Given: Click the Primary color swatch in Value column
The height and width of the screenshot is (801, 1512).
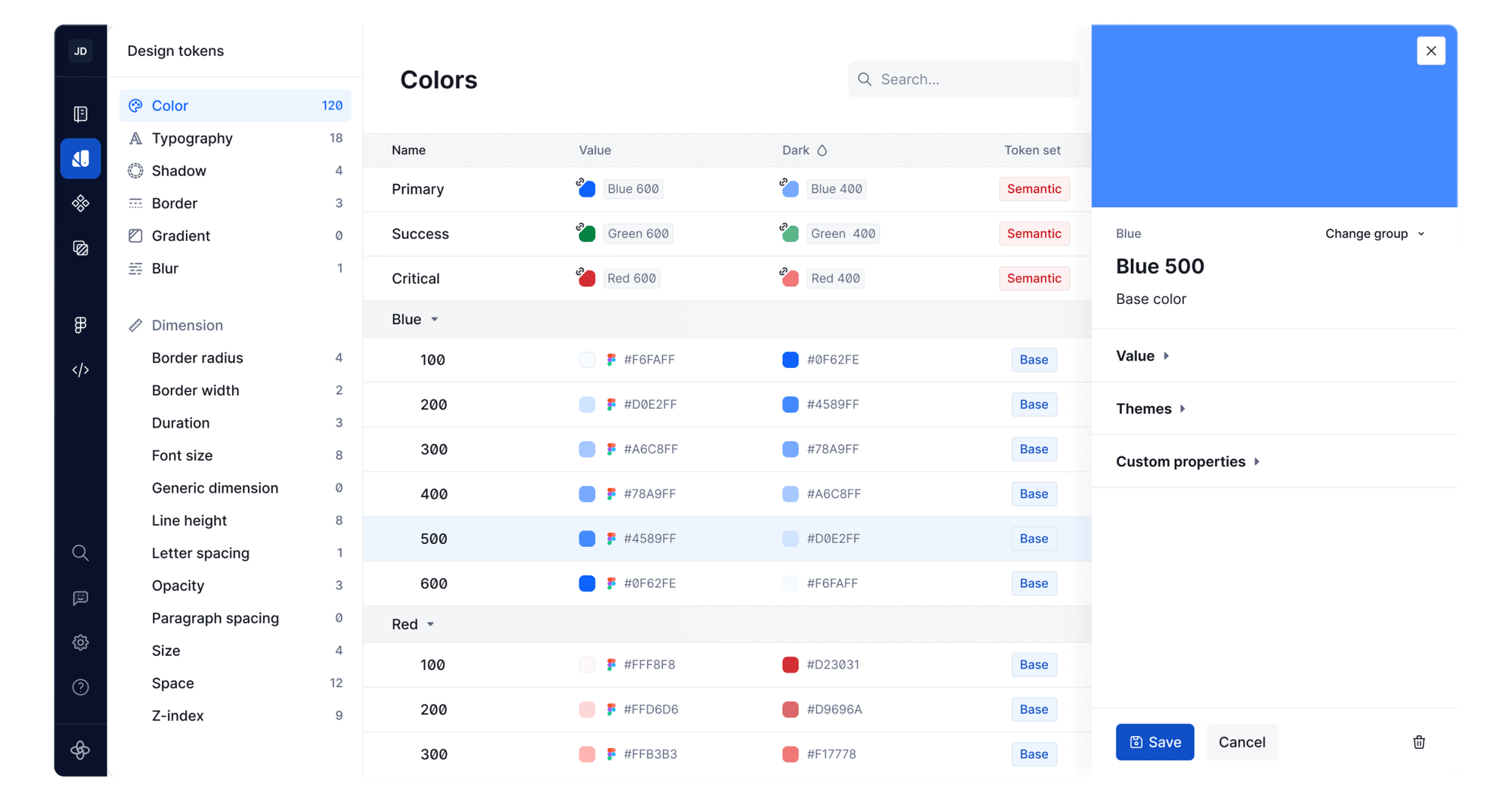Looking at the screenshot, I should 586,188.
